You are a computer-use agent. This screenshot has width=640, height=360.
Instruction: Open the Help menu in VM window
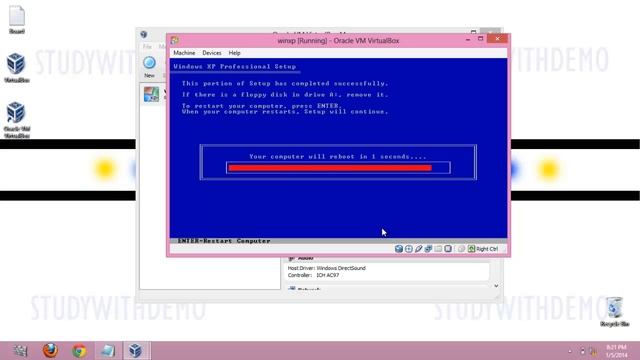[234, 53]
